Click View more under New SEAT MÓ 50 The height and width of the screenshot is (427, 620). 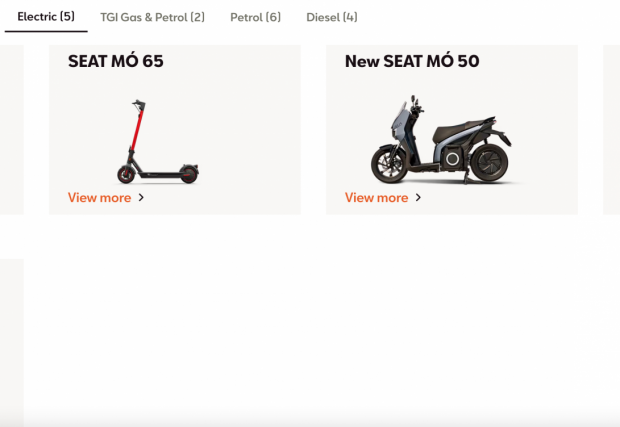376,197
